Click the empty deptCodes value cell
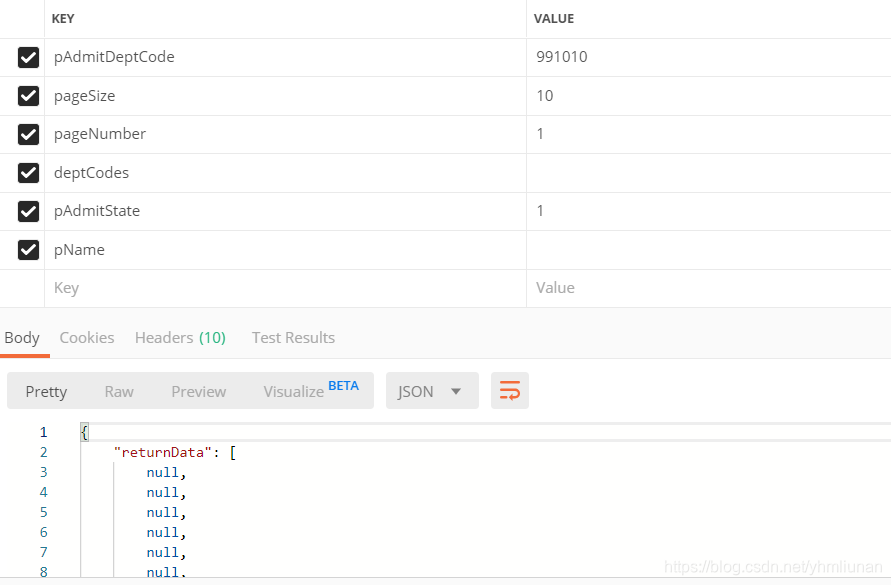This screenshot has height=585, width=891. pos(709,173)
